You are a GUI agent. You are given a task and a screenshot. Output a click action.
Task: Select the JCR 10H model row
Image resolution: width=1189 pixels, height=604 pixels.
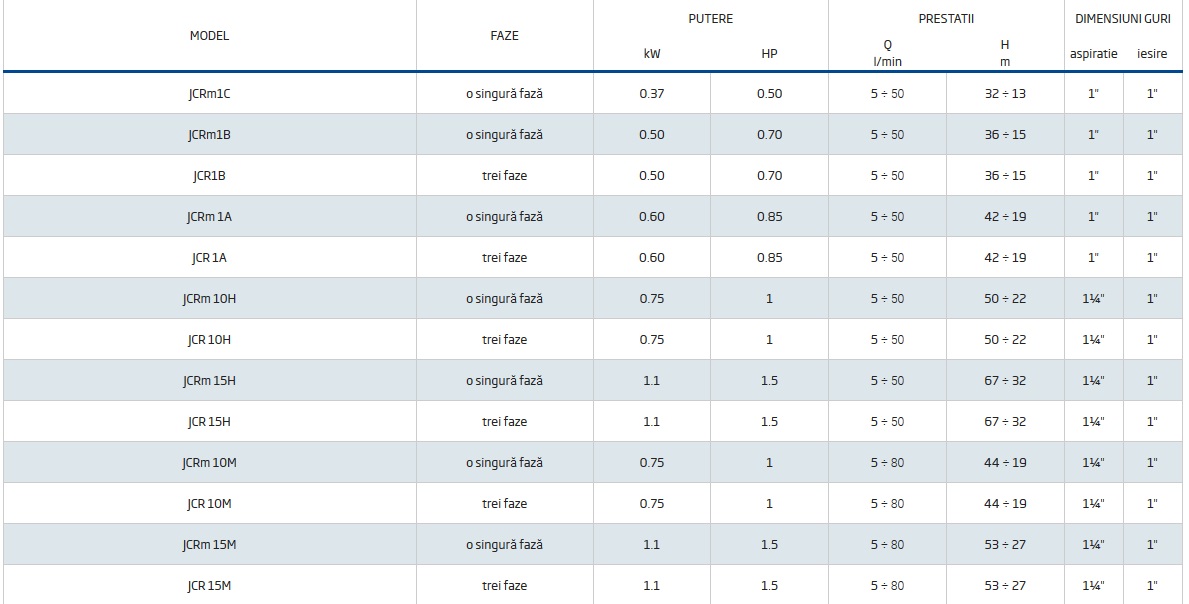point(209,340)
